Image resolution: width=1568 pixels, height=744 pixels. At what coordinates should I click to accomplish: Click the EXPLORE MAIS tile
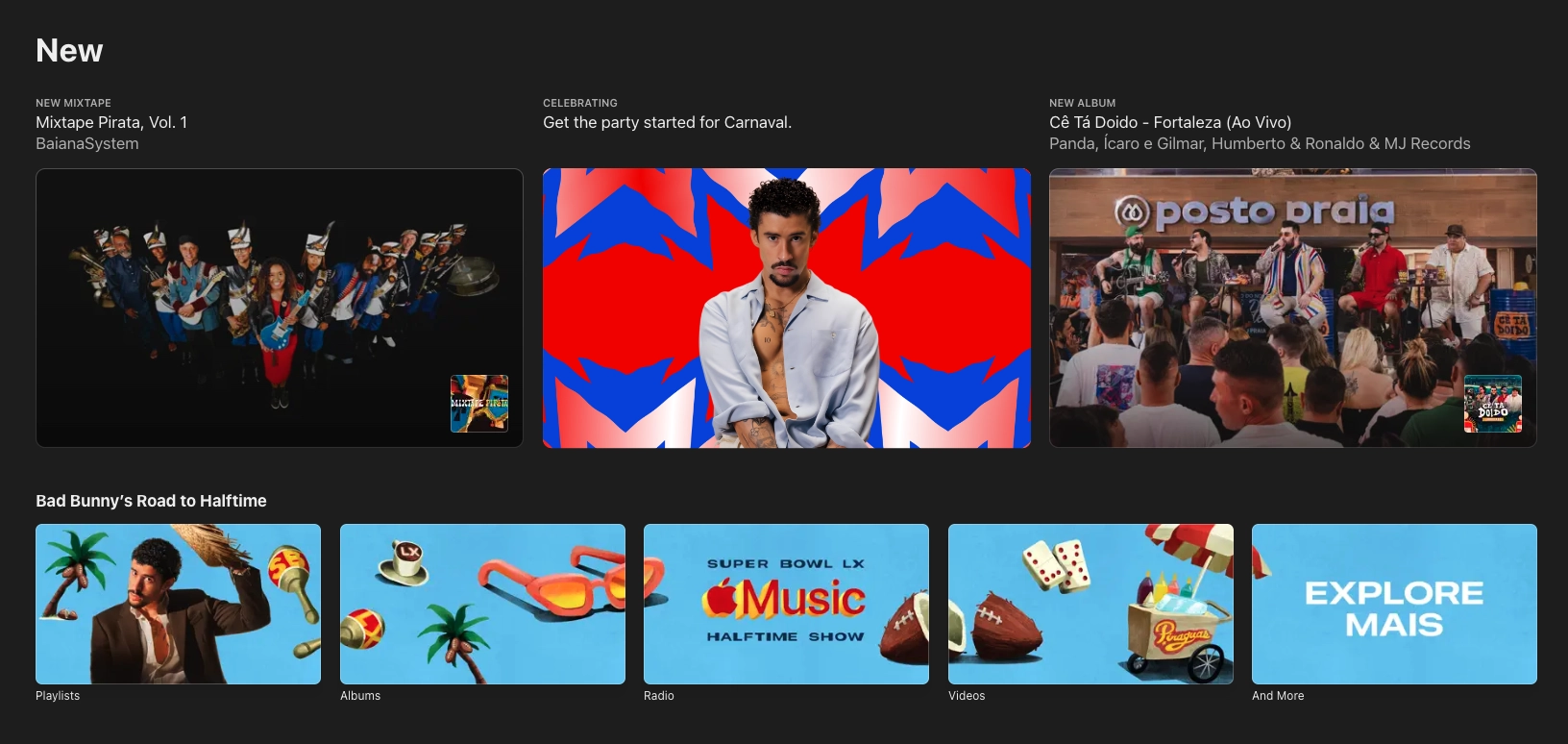click(x=1394, y=604)
